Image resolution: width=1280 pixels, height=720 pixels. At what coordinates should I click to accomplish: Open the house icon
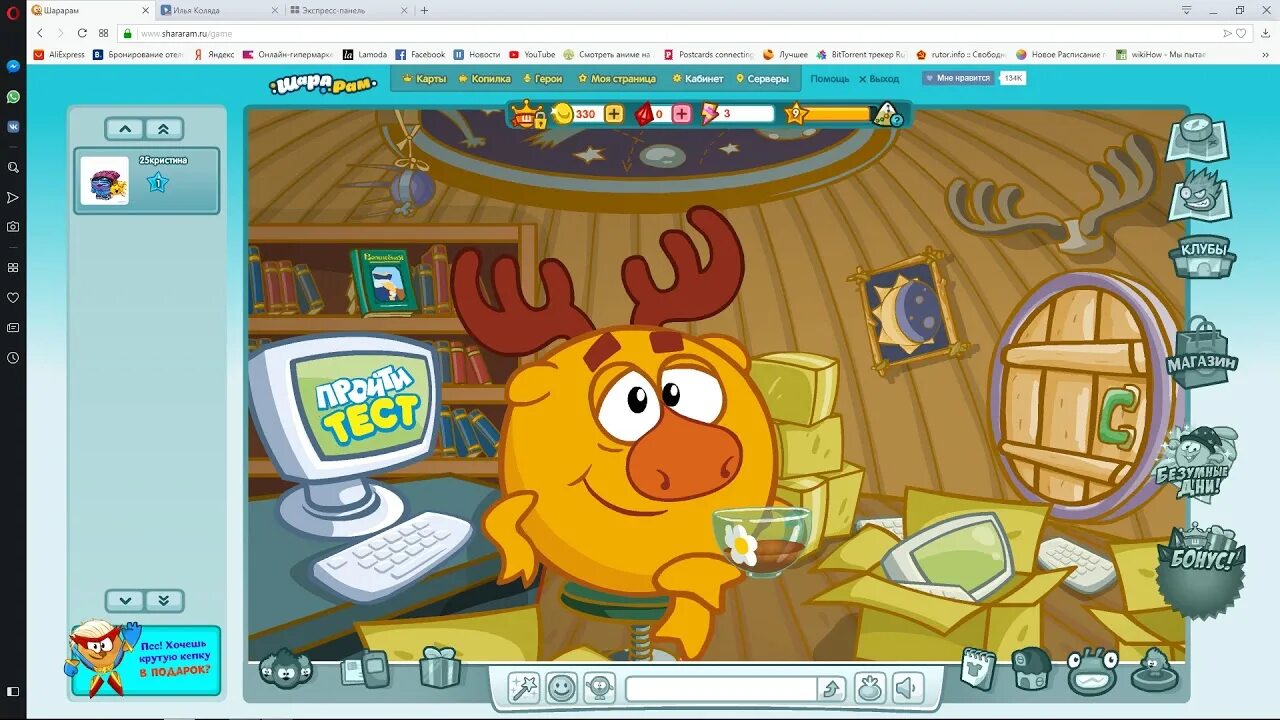[1031, 669]
